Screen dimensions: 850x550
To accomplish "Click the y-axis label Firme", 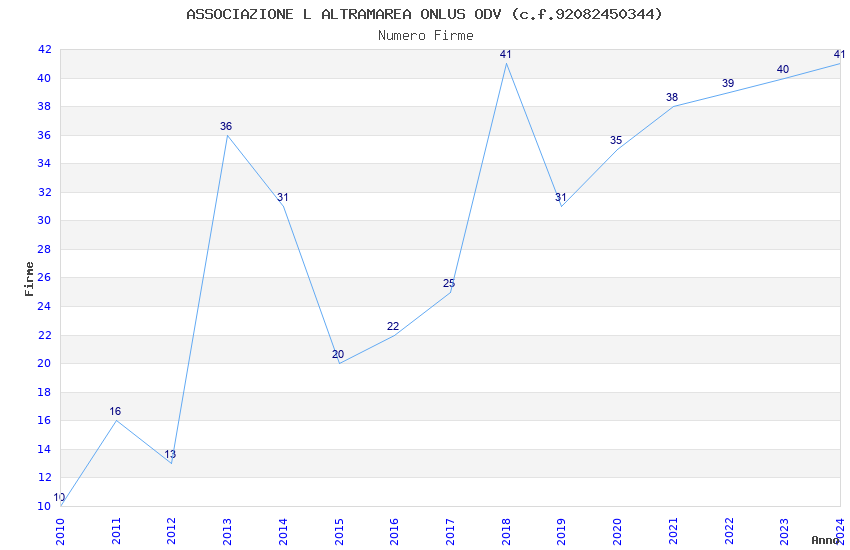I will coord(29,279).
